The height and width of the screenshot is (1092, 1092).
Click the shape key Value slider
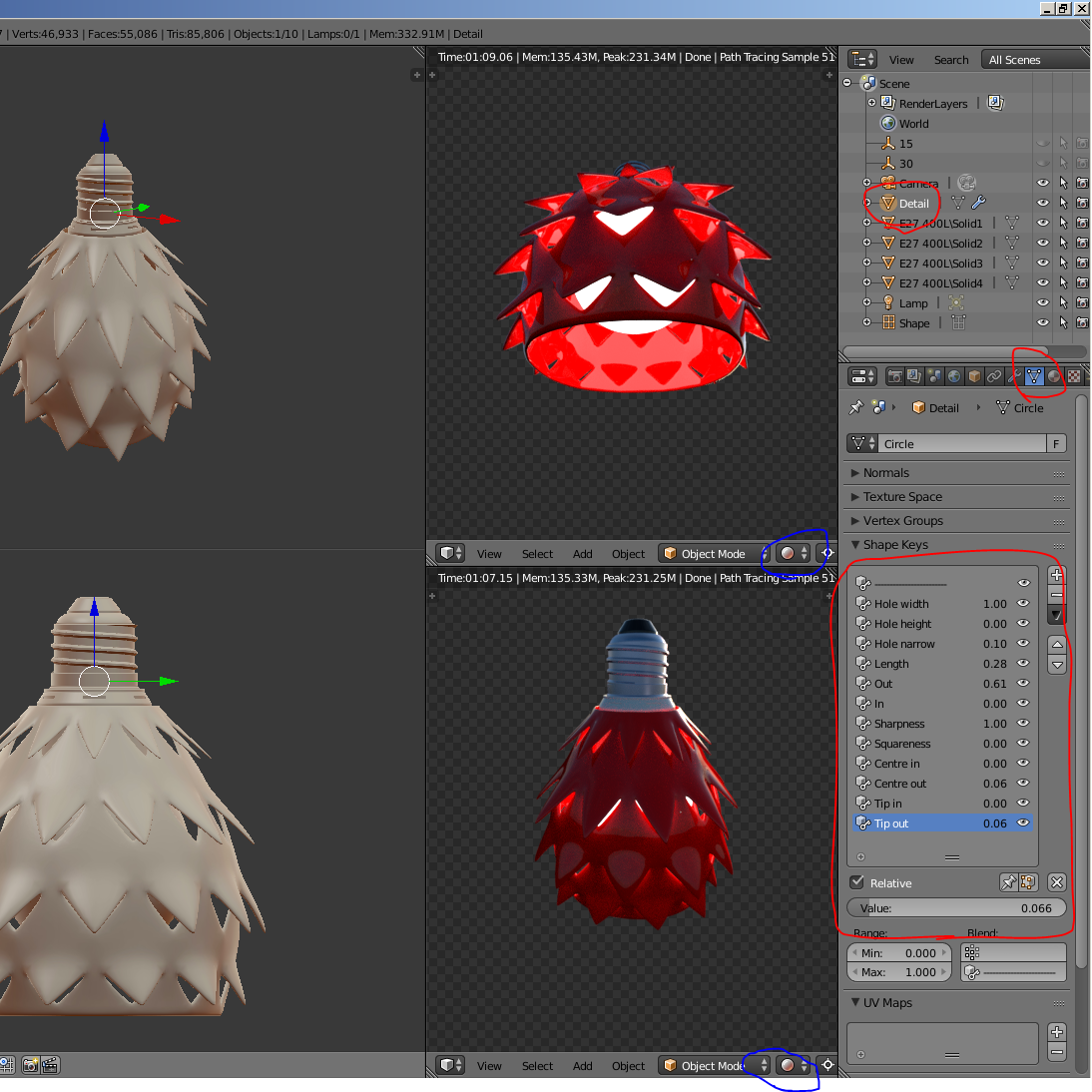point(955,908)
